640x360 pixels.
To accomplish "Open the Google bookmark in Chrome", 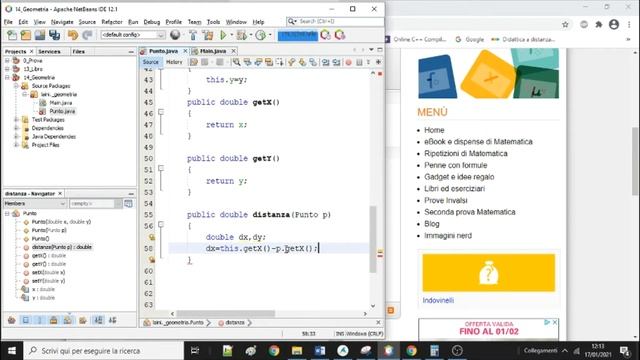I will click(x=470, y=40).
